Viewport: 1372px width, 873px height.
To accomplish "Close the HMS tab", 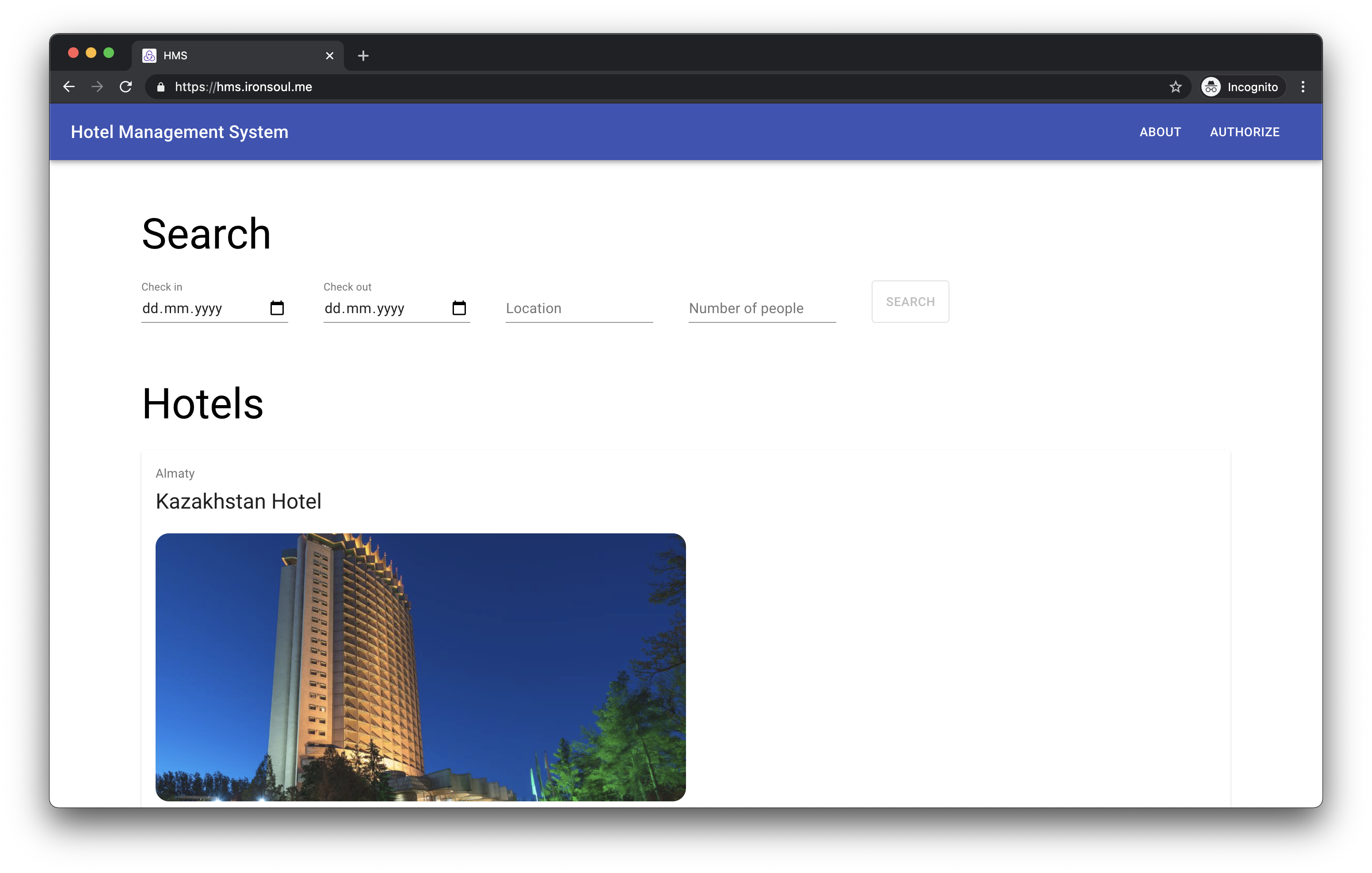I will (x=329, y=56).
